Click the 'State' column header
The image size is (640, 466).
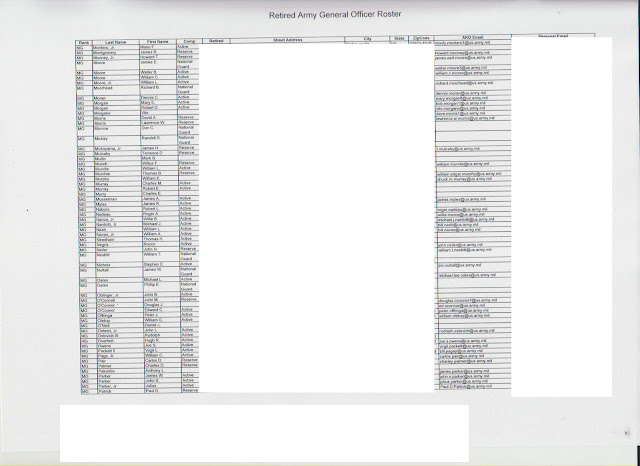(399, 39)
